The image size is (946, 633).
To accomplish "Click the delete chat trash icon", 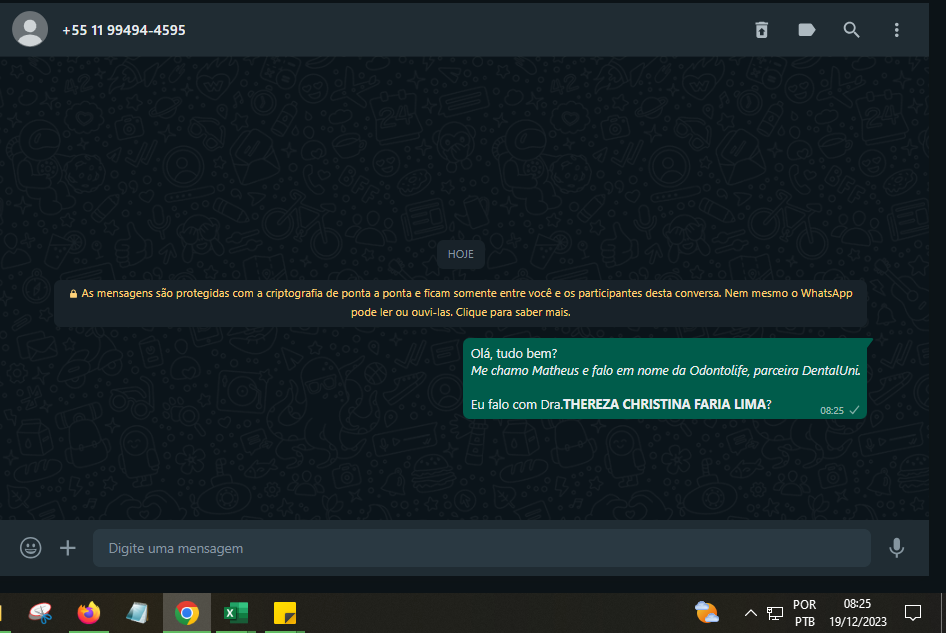I will point(761,30).
